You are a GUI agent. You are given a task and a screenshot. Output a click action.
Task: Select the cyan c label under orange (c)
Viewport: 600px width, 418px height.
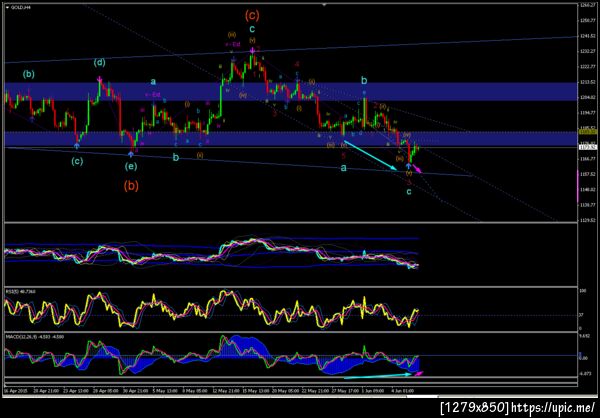pyautogui.click(x=252, y=29)
